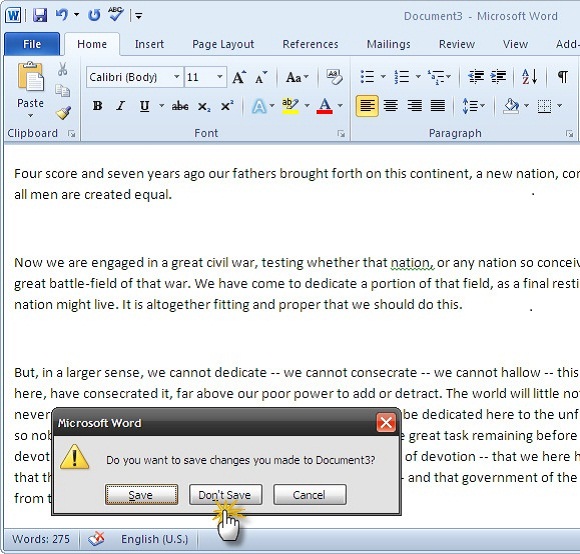Select Align Text Left
Image resolution: width=580 pixels, height=554 pixels.
367,106
